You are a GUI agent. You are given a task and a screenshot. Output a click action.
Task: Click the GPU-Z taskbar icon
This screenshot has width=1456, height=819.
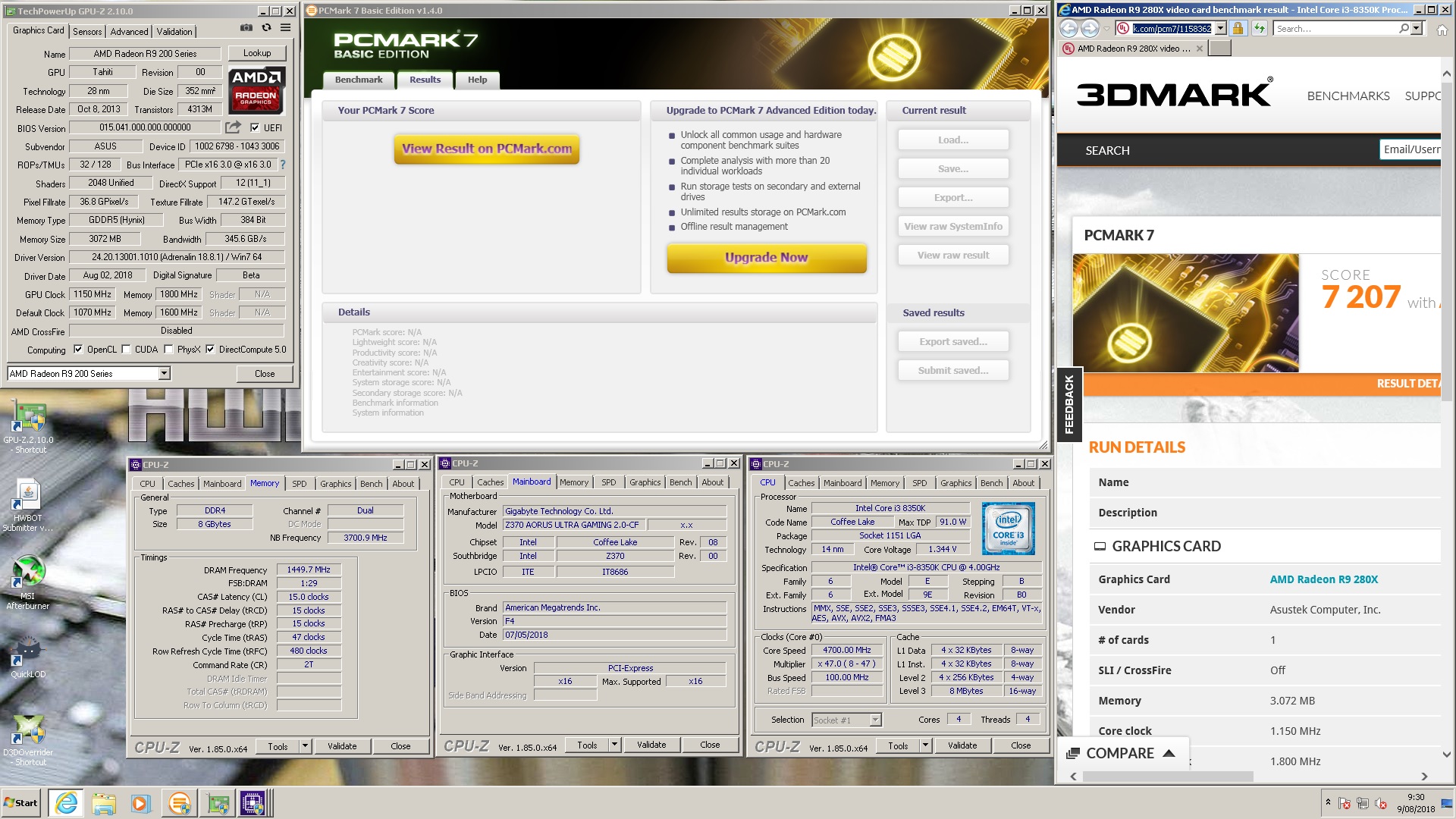tap(218, 803)
